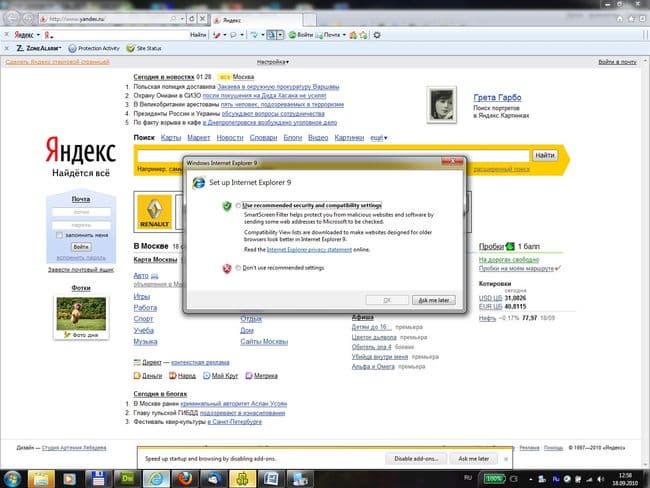650x488 pixels.
Task: Select the Яндекс browser tab
Action: 257,19
